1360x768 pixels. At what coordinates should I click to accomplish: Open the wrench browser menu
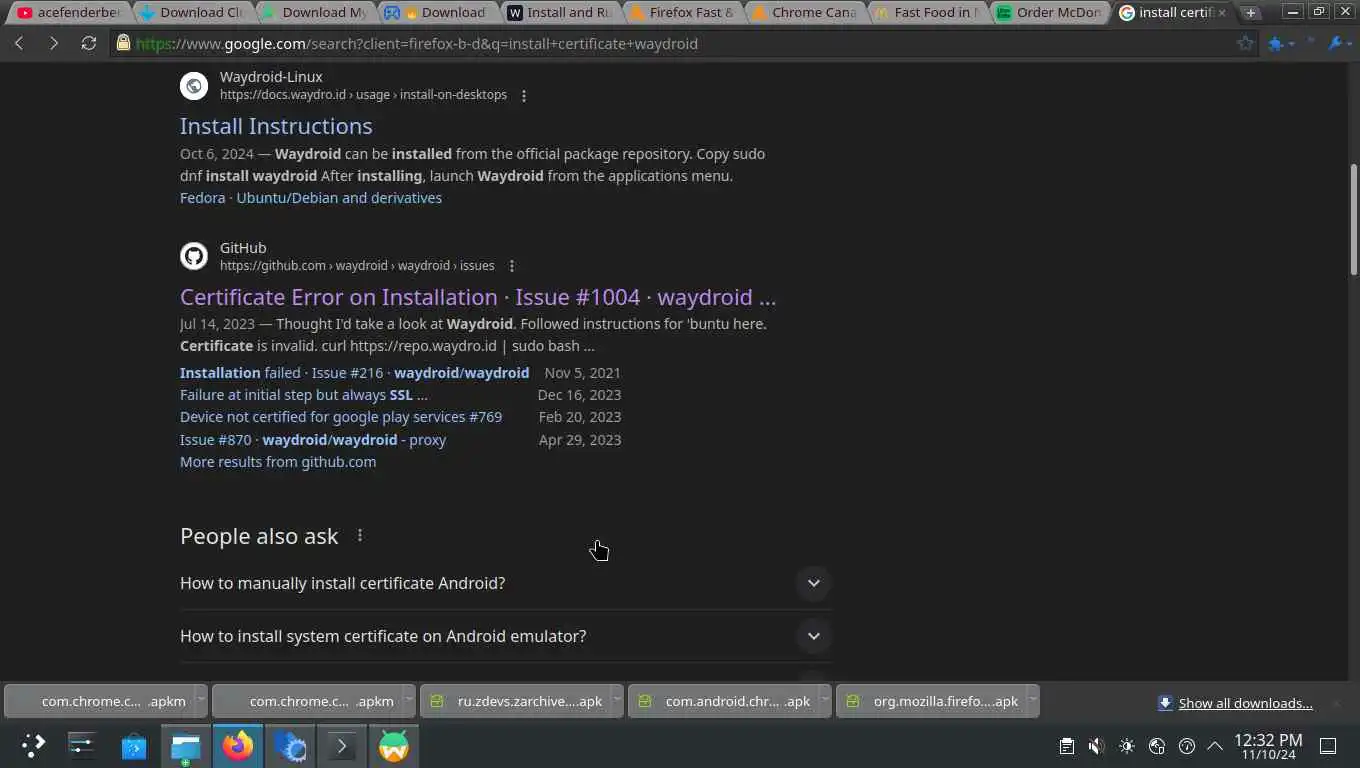tap(1334, 43)
